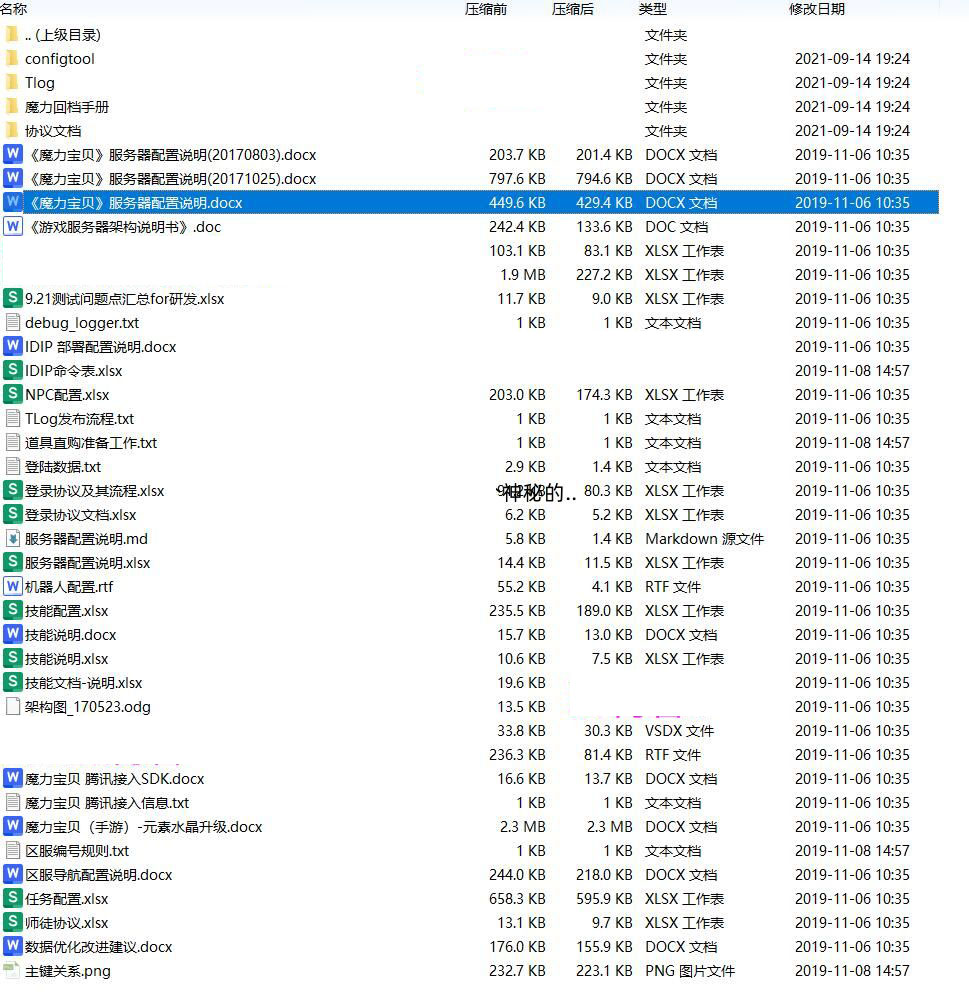Click Word icon of IDIP 部署配置说明.docx

click(12, 346)
